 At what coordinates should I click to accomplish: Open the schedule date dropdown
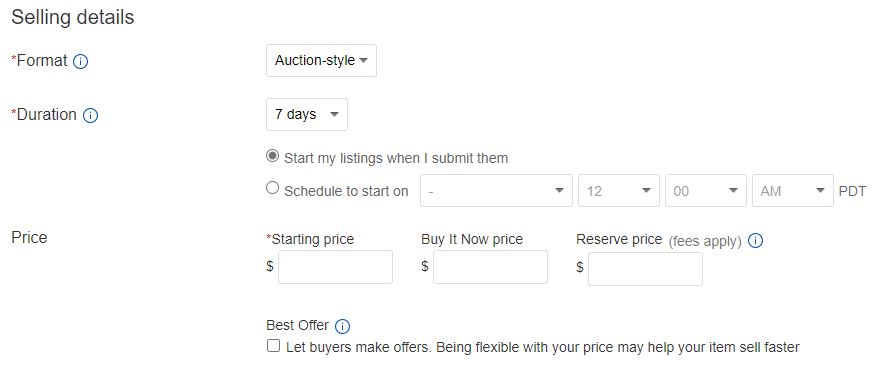click(497, 190)
